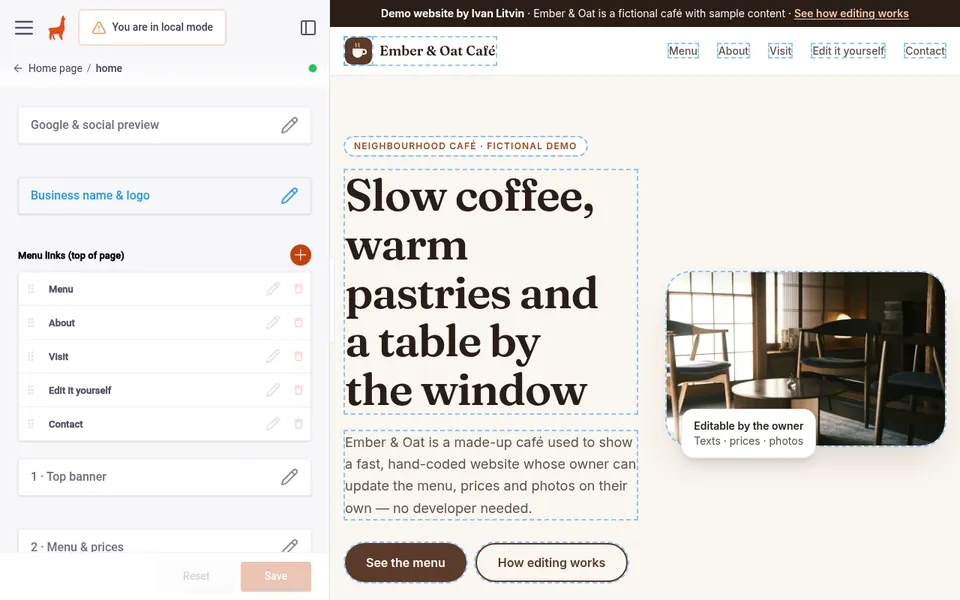Add a new menu link with plus button
Viewport: 960px width, 600px height.
[301, 255]
